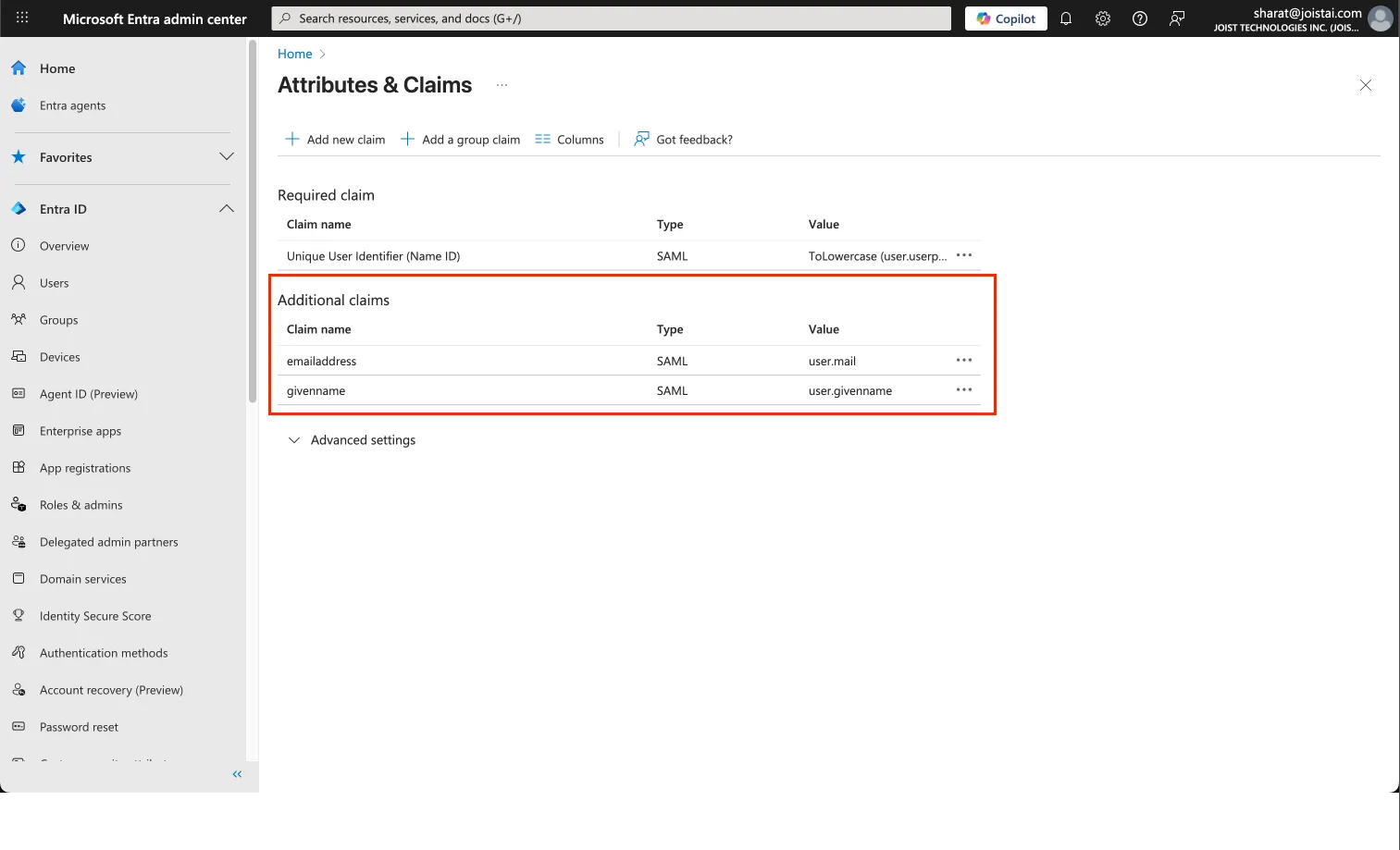Expand the Favorites section chevron
The image size is (1400, 850).
tap(227, 157)
